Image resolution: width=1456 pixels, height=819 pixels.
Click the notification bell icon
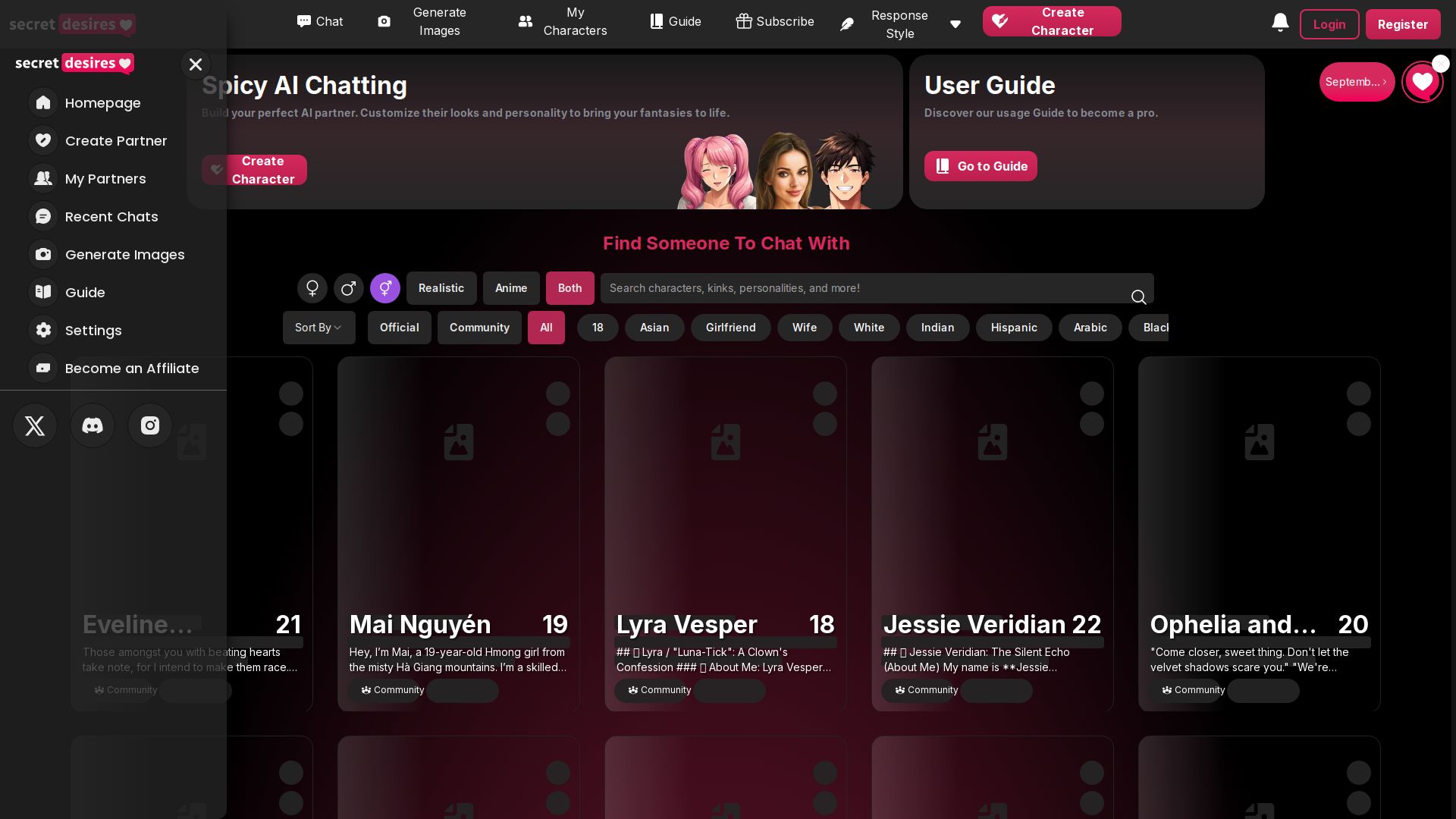pos(1280,23)
